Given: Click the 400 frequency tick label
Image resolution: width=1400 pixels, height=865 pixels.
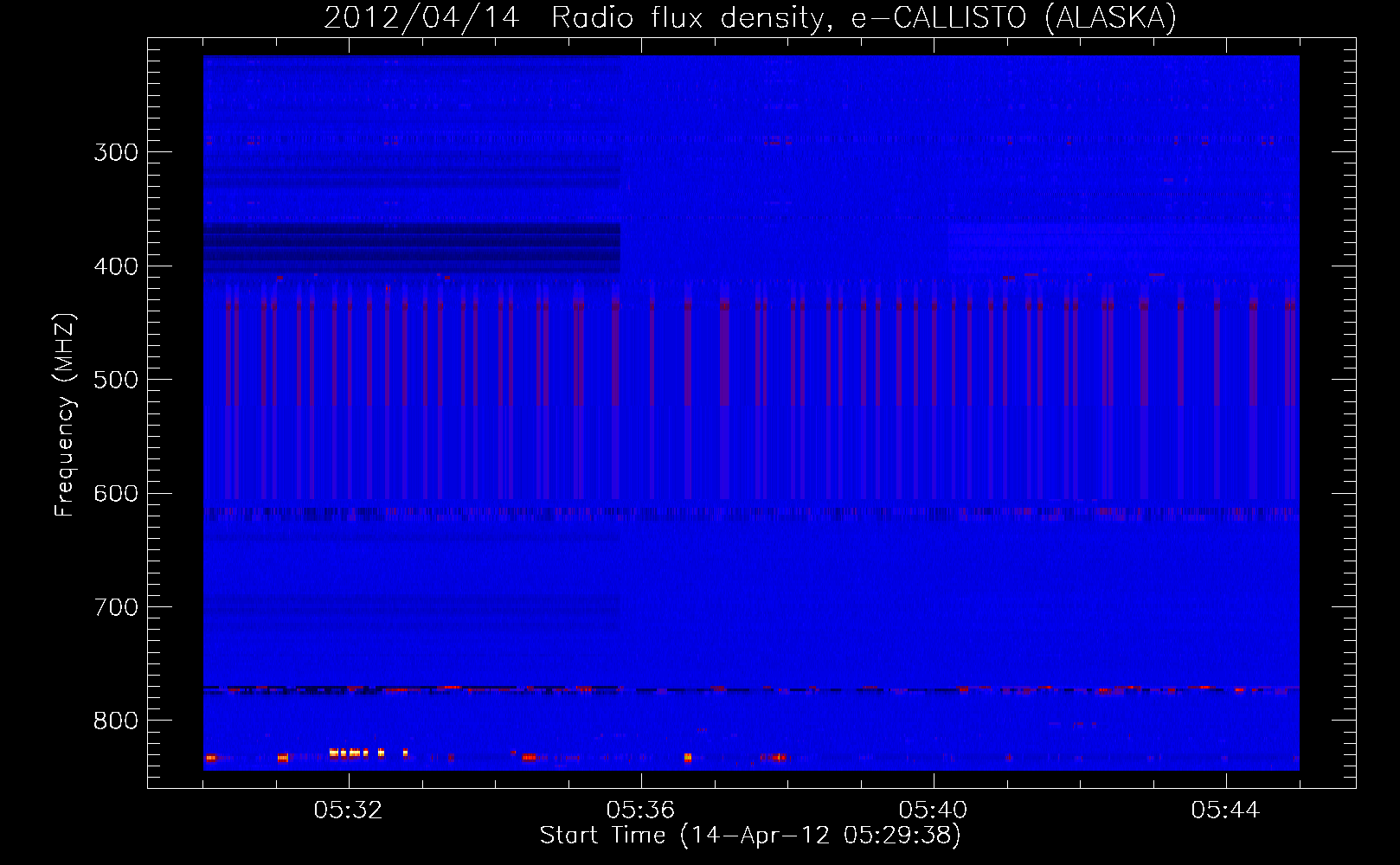Looking at the screenshot, I should tap(116, 266).
